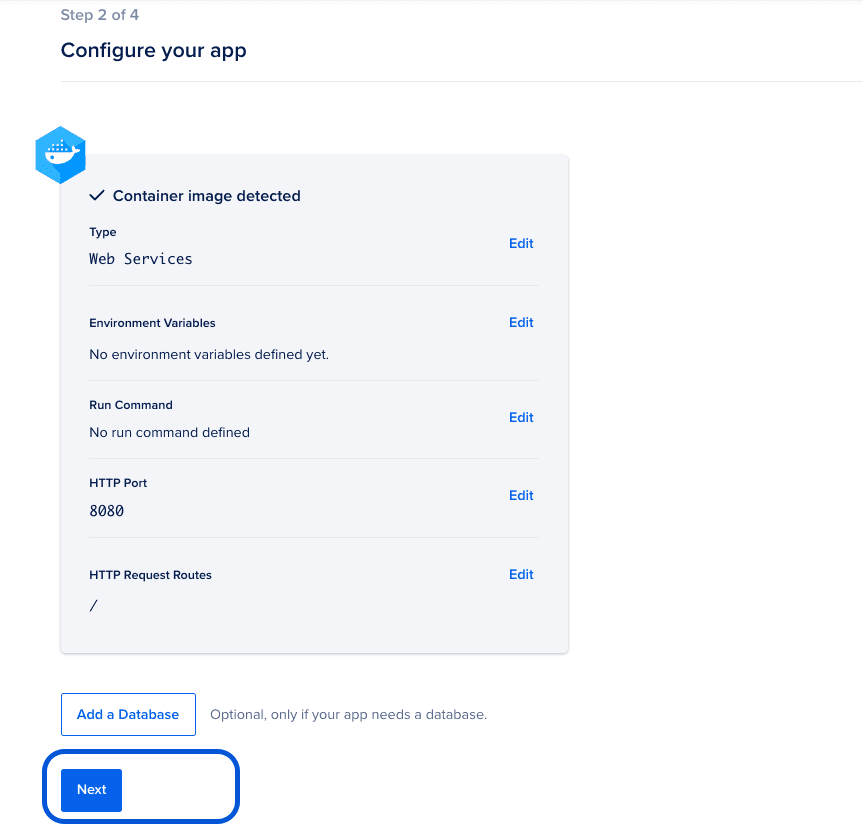Edit the Run Command

tap(521, 417)
